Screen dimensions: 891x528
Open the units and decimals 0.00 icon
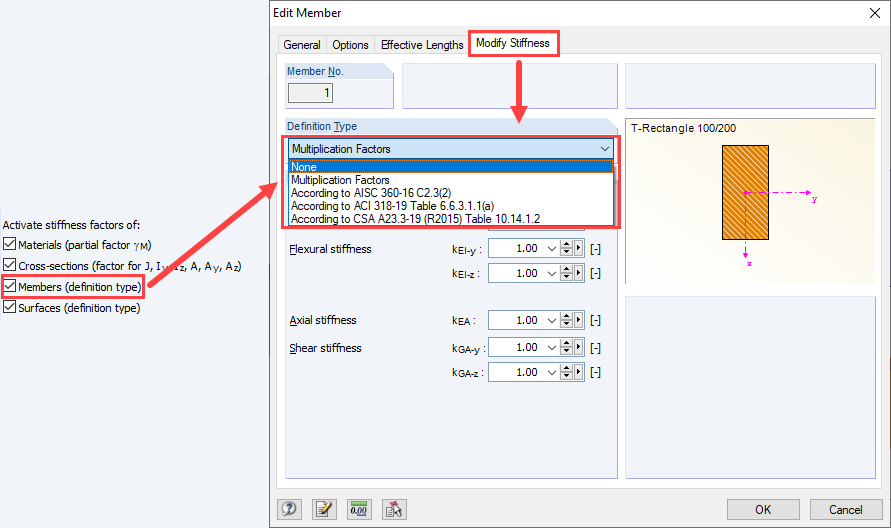pos(359,509)
